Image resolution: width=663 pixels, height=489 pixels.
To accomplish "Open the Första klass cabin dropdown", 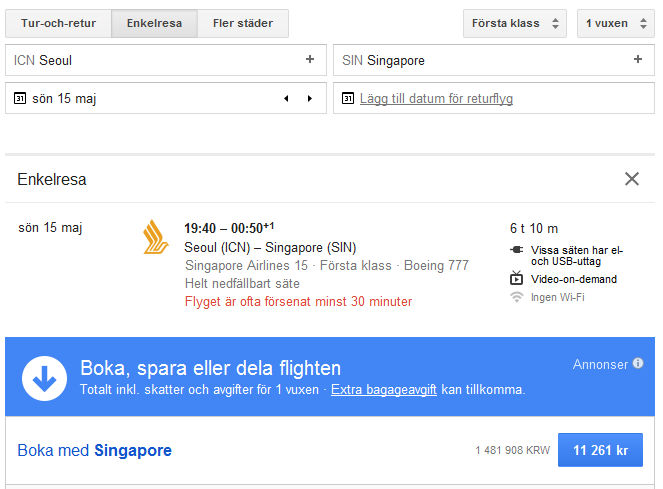I will coord(515,23).
